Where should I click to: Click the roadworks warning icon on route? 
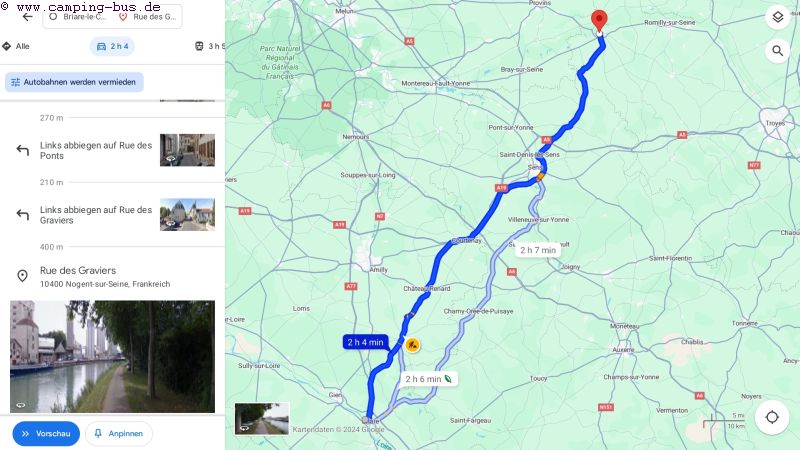point(412,345)
